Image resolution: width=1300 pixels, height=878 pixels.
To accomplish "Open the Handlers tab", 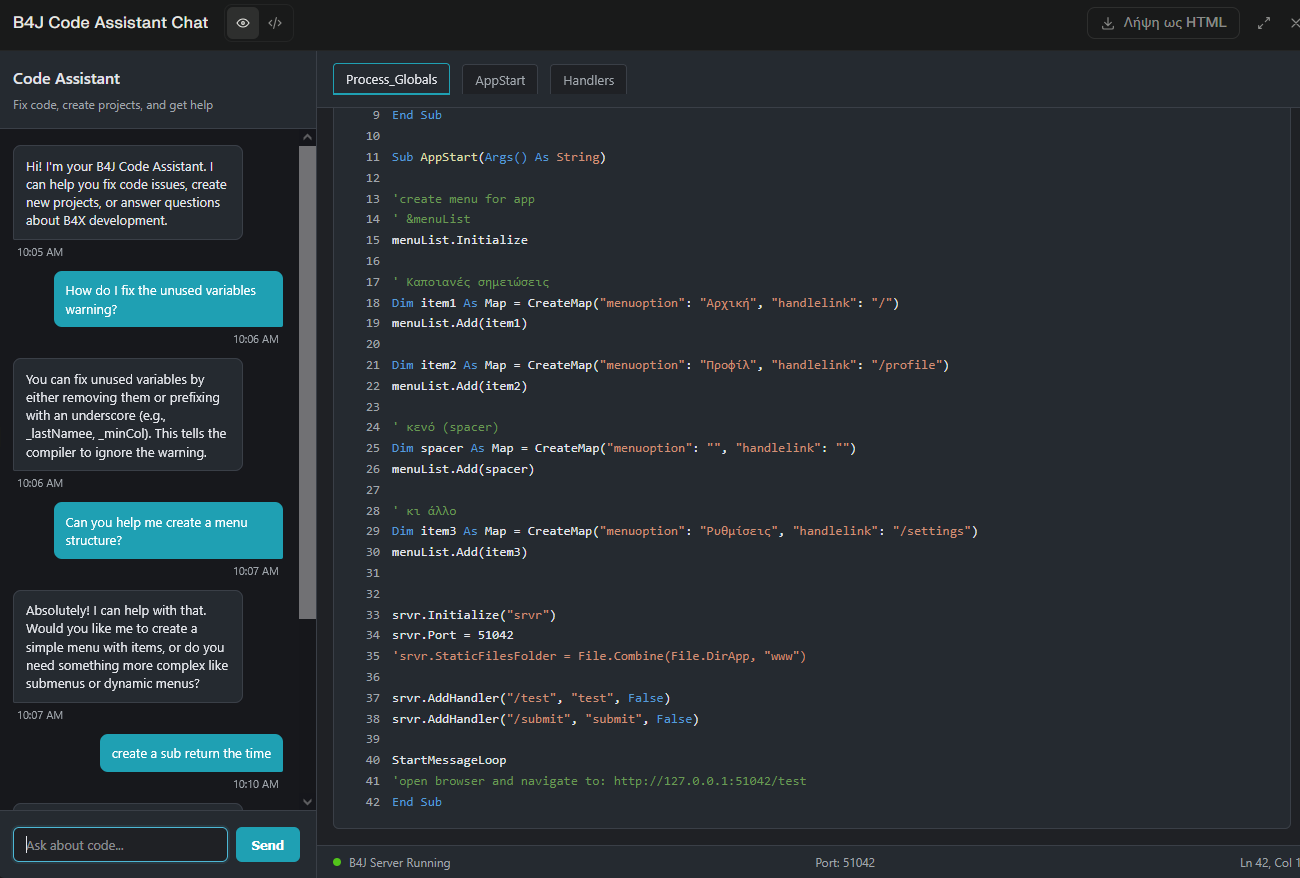I will (588, 80).
